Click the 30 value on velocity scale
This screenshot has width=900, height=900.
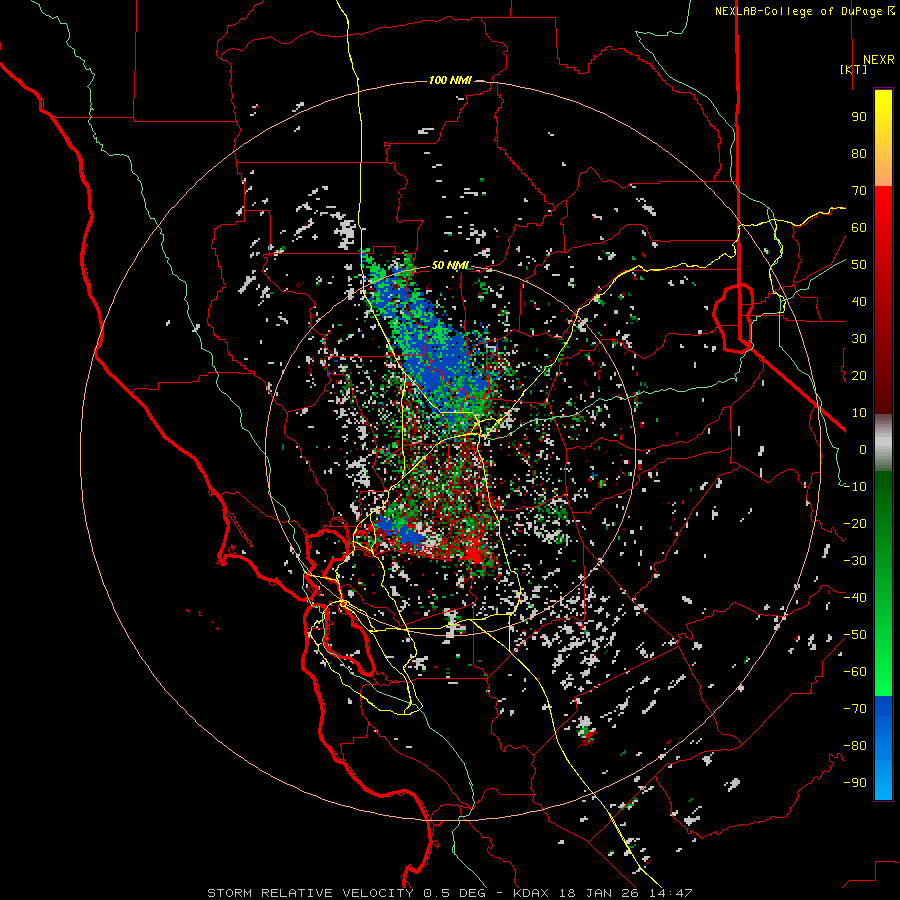pyautogui.click(x=859, y=339)
